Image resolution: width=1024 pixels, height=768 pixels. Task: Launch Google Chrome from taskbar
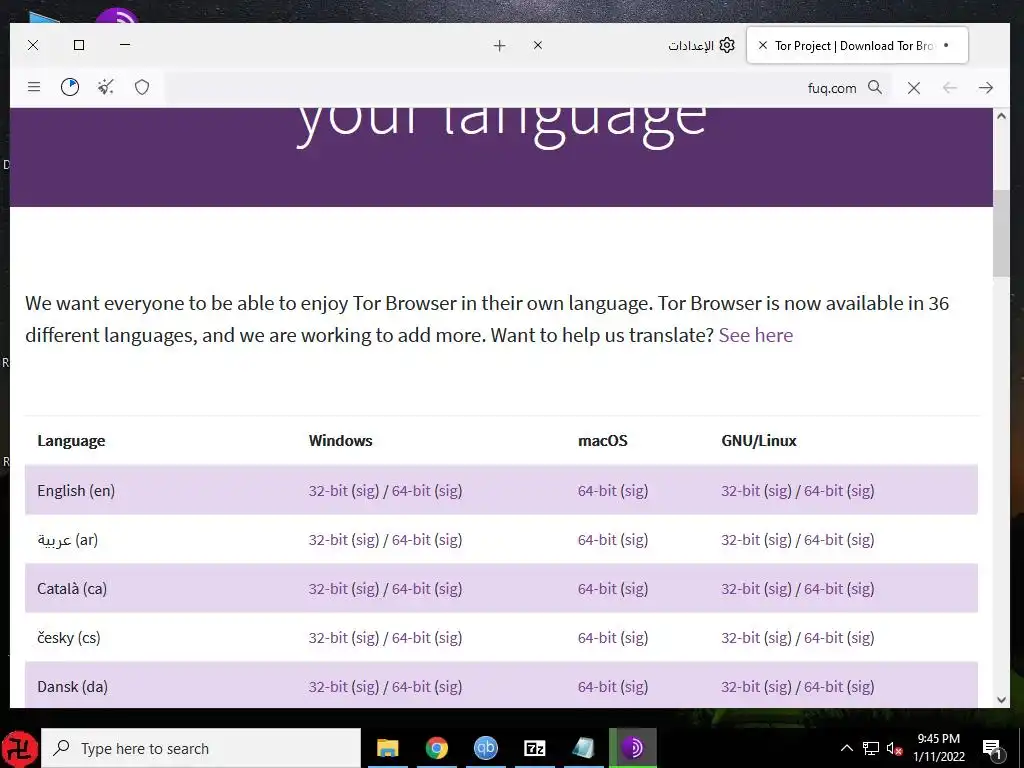point(436,748)
